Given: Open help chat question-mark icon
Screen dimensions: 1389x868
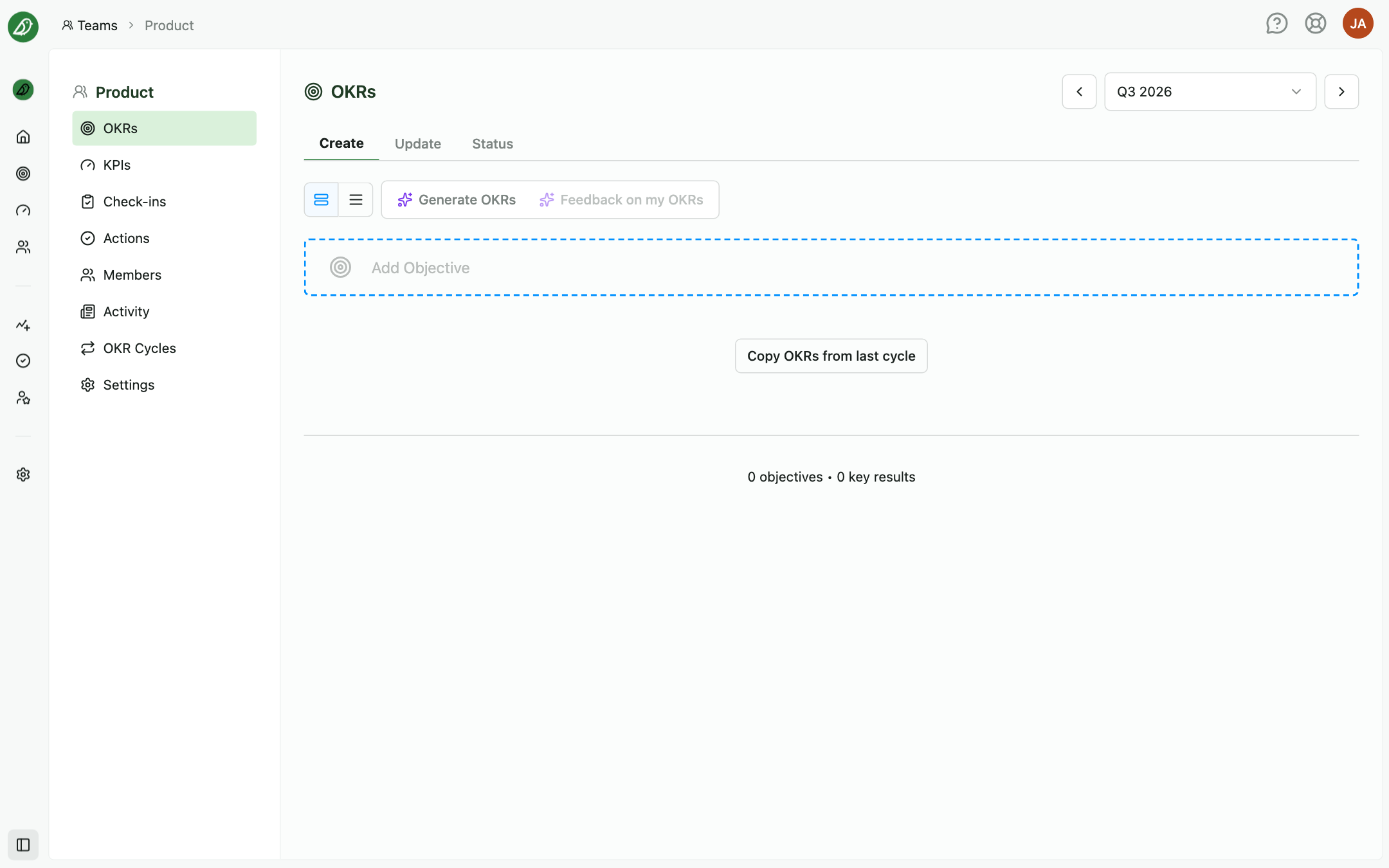Looking at the screenshot, I should (x=1276, y=24).
